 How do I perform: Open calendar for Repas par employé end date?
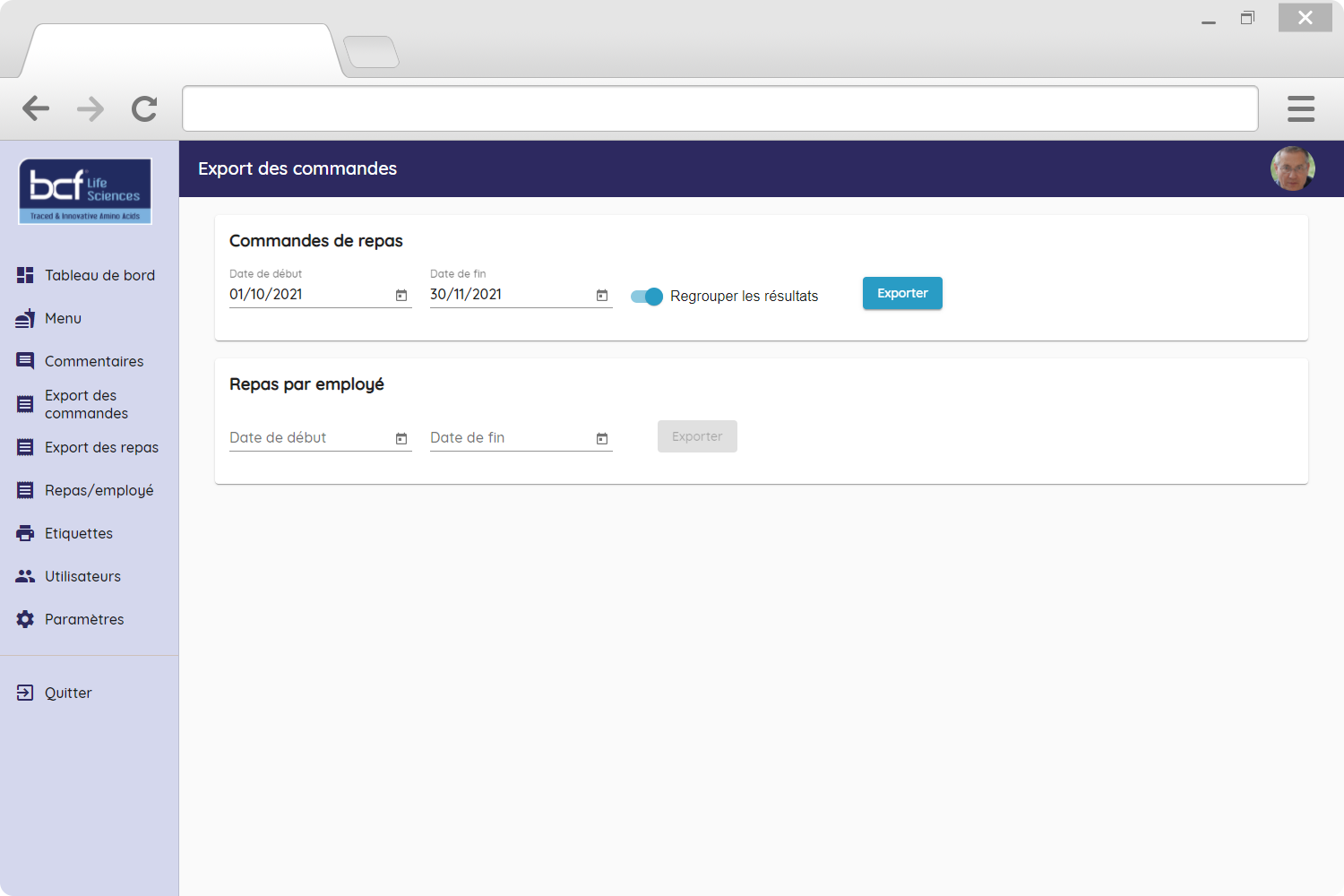tap(602, 438)
